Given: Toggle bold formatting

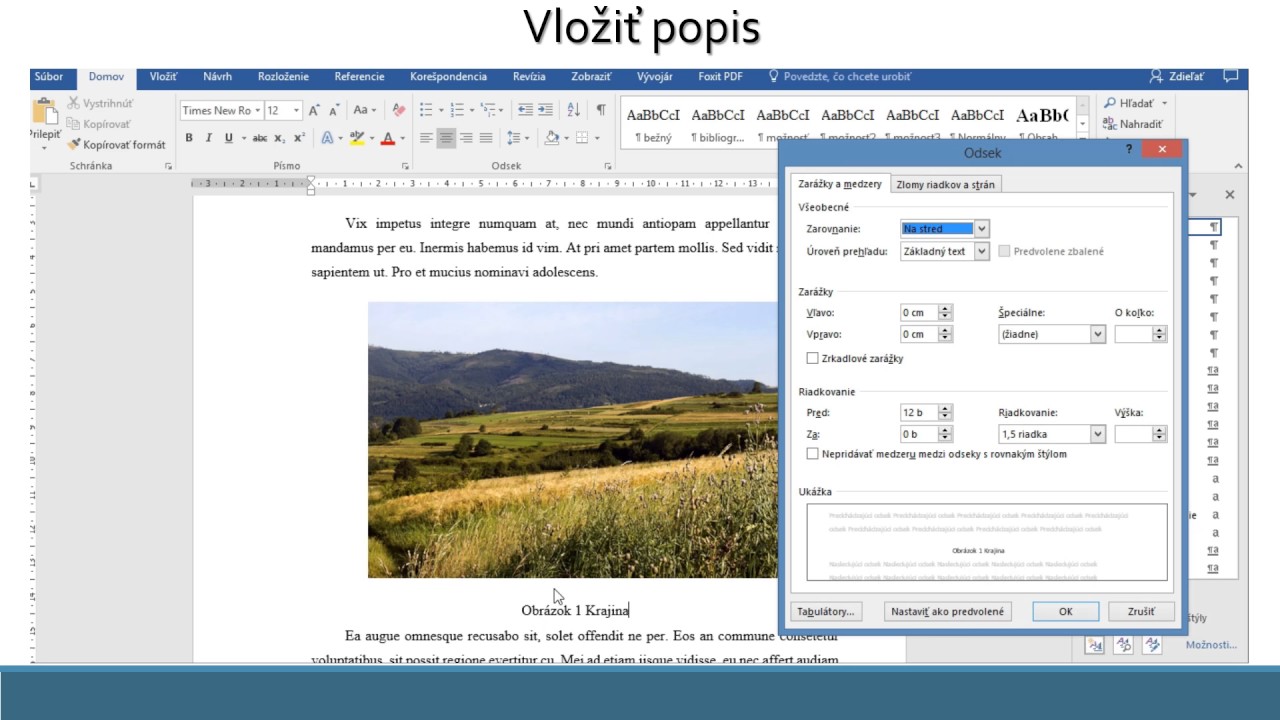Looking at the screenshot, I should click(x=189, y=138).
